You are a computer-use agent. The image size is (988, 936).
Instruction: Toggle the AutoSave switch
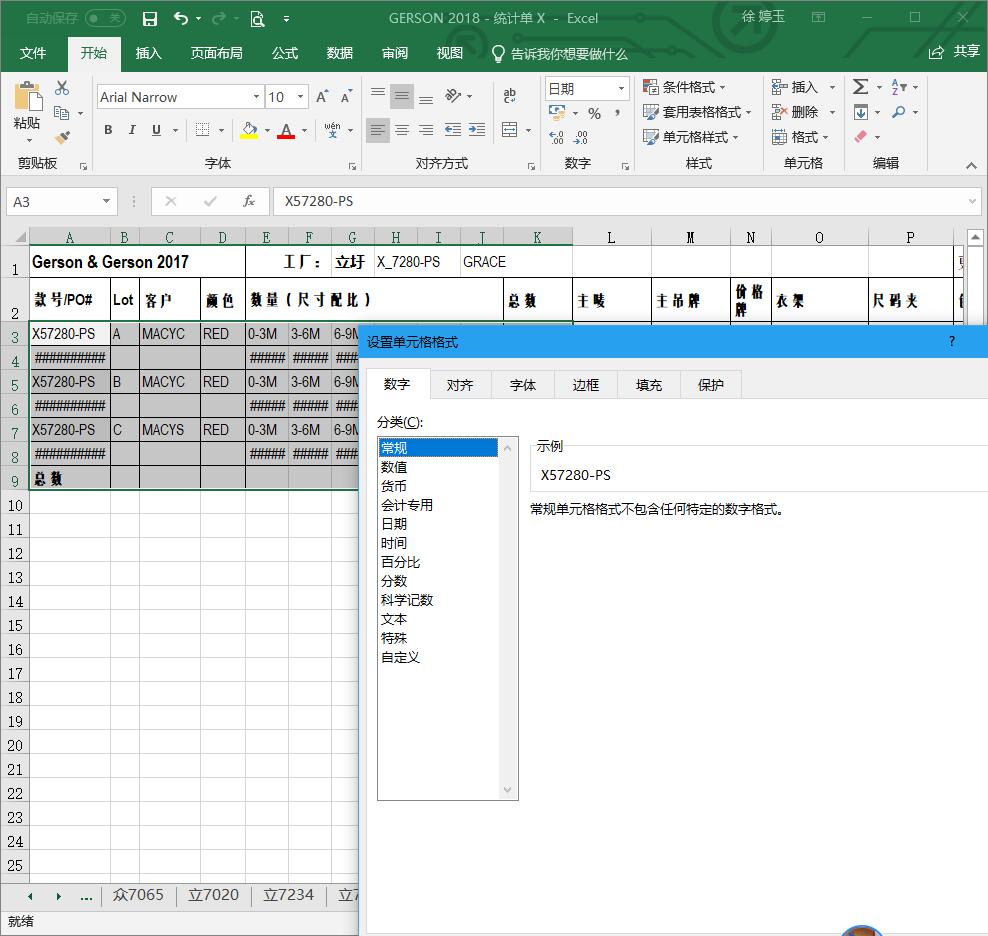105,18
